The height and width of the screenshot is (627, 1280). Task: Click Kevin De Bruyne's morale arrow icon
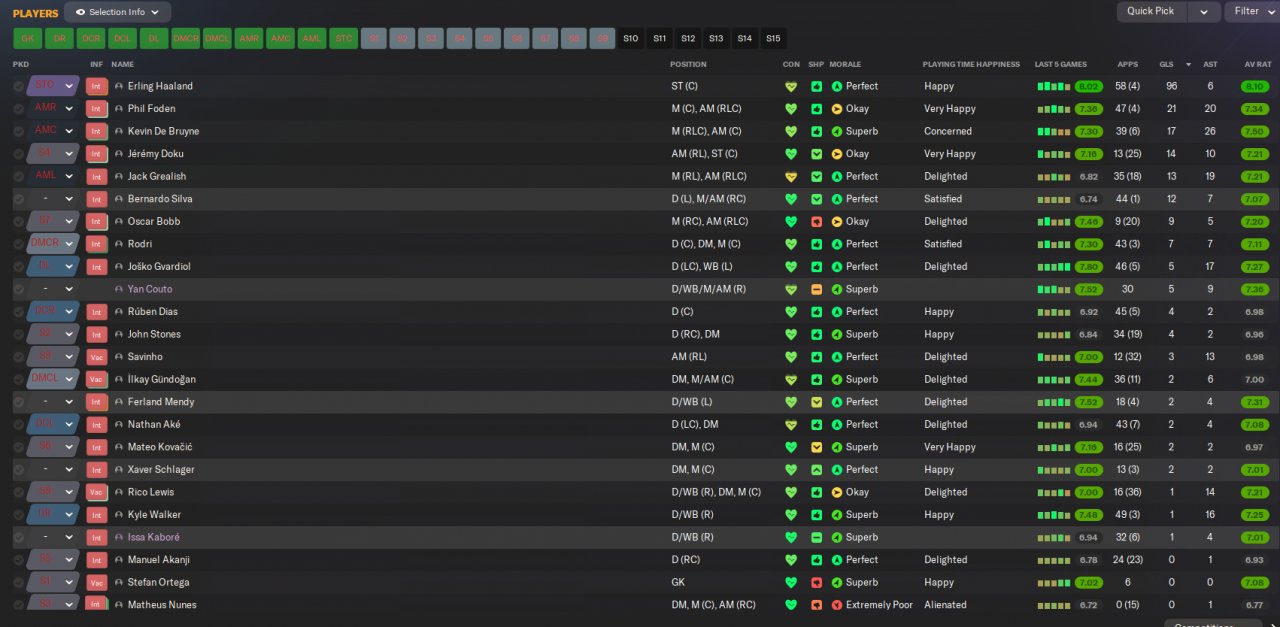point(837,131)
